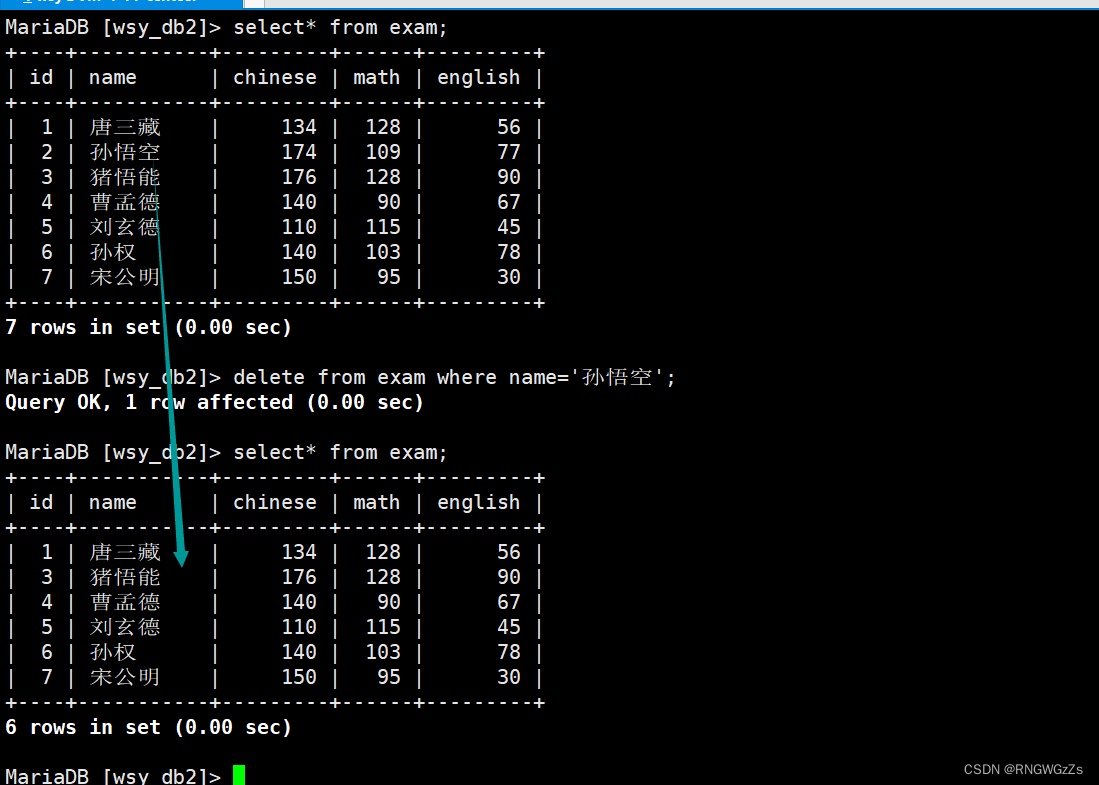Screen dimensions: 1099x785
Task: Click english score 78 in the 6-row table
Action: pos(509,652)
